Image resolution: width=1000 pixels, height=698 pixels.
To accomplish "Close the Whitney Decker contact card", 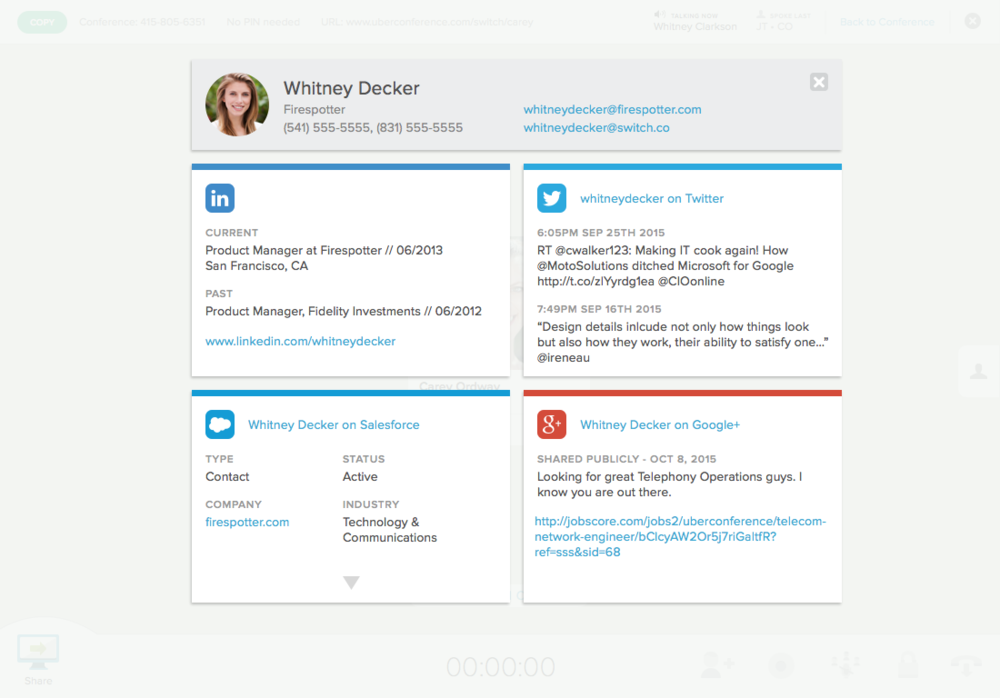I will coord(819,82).
